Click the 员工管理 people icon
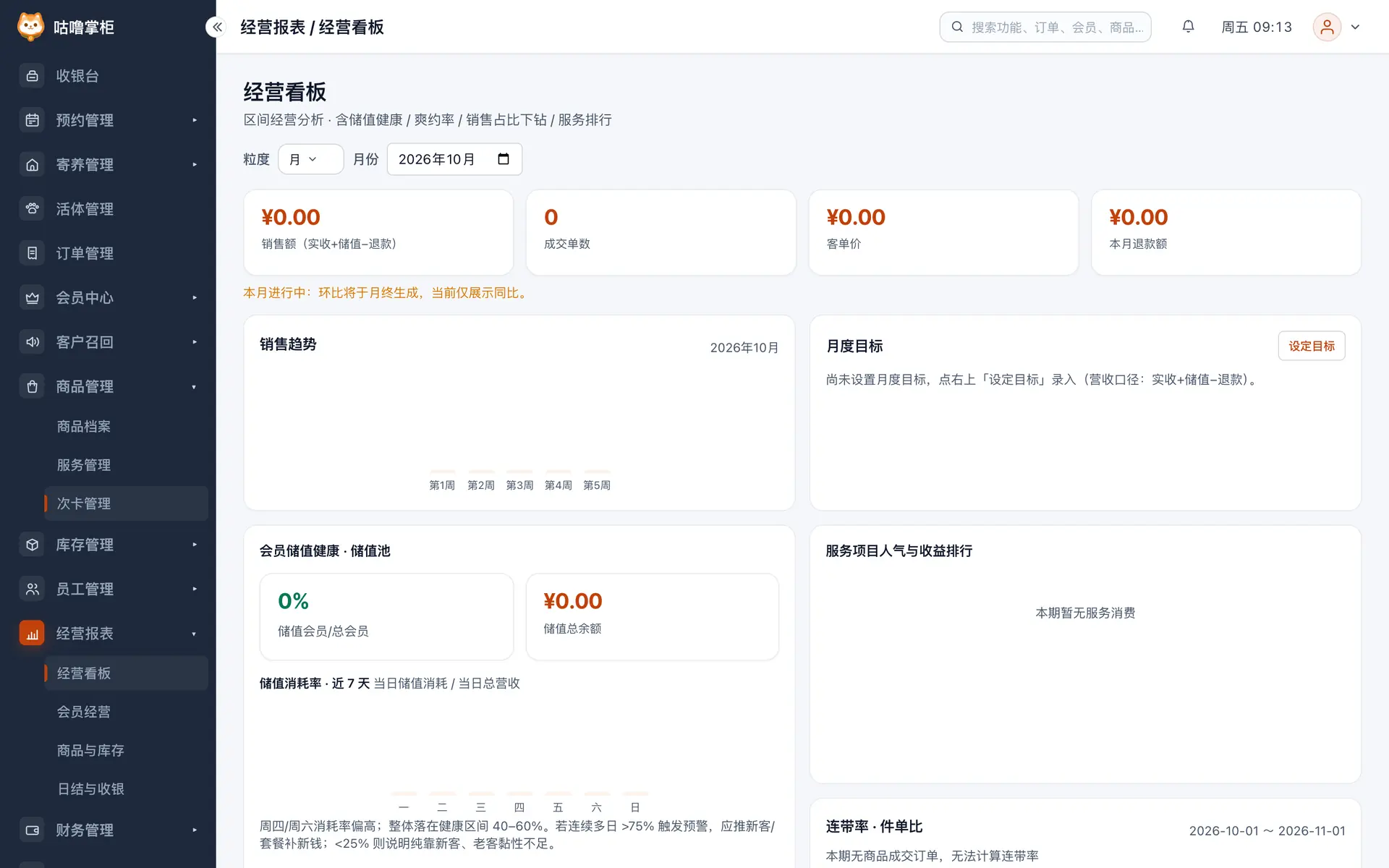The image size is (1389, 868). (32, 589)
